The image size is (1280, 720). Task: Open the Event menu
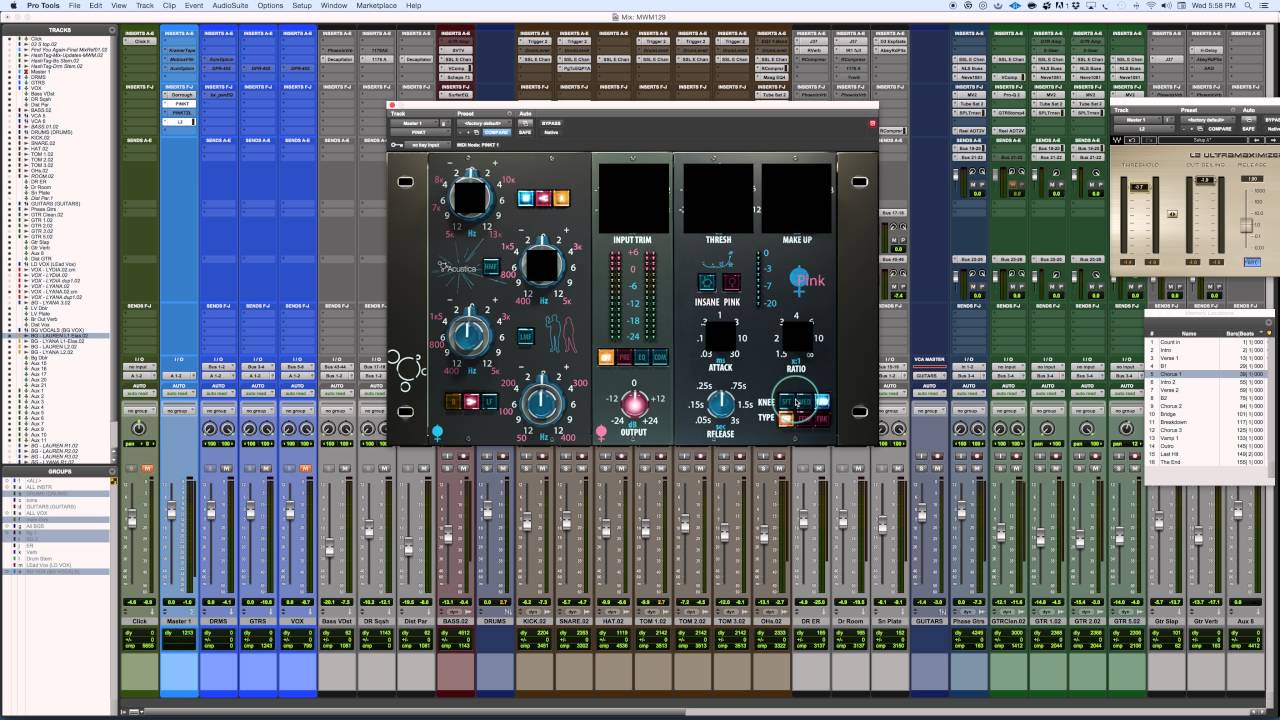[194, 6]
